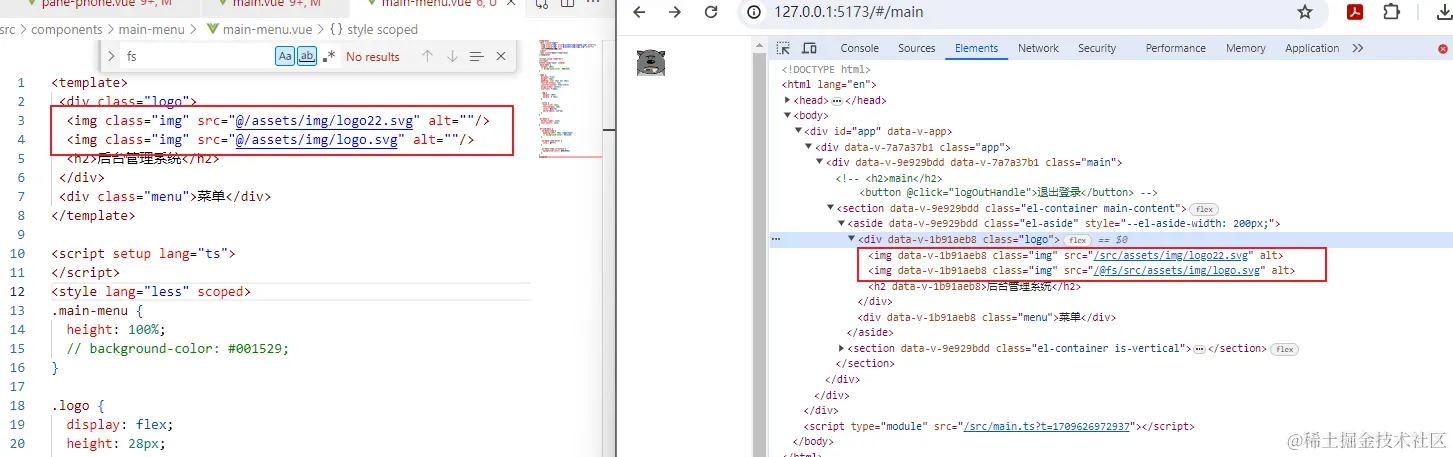Click the red DevTools error indicator
The height and width of the screenshot is (457, 1453).
[x=1443, y=48]
